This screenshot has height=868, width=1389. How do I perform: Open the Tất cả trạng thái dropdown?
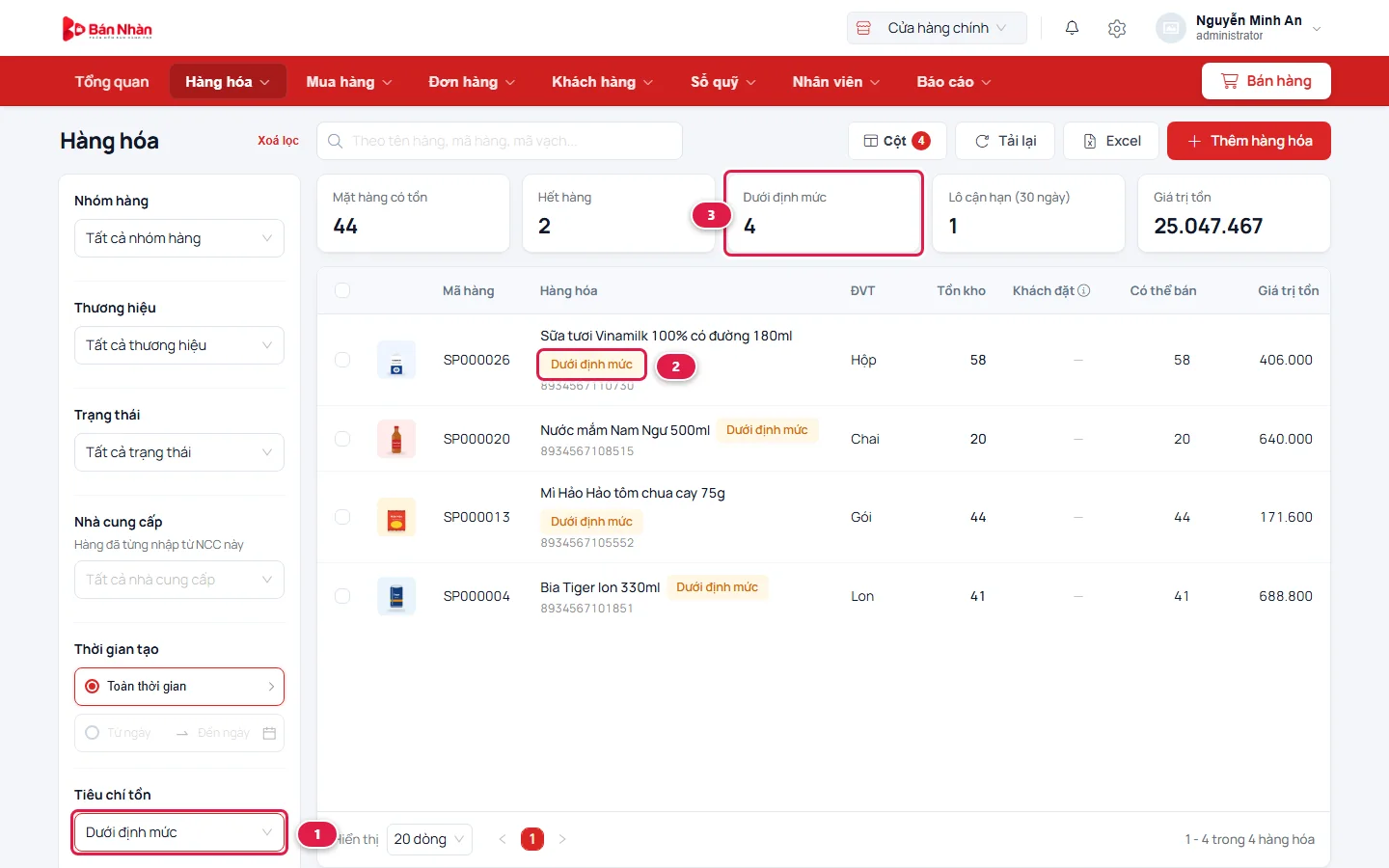tap(179, 452)
